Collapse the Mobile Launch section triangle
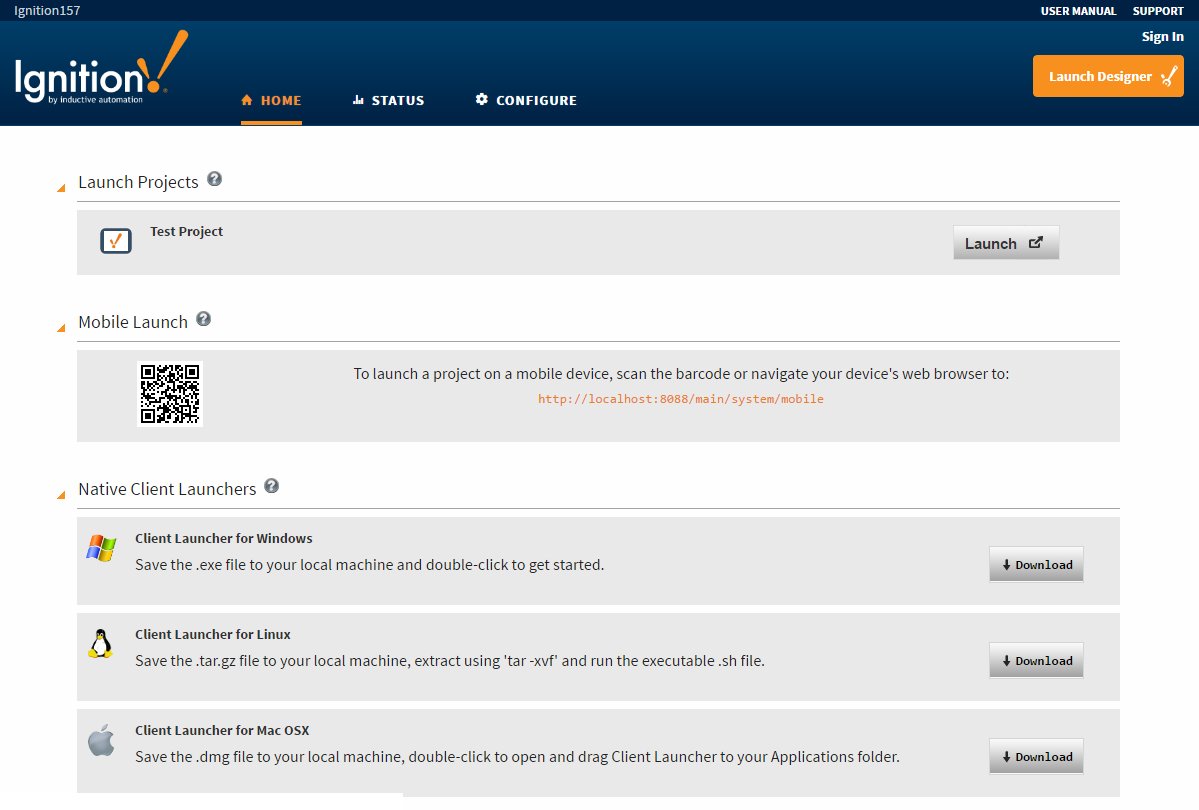 pos(62,325)
